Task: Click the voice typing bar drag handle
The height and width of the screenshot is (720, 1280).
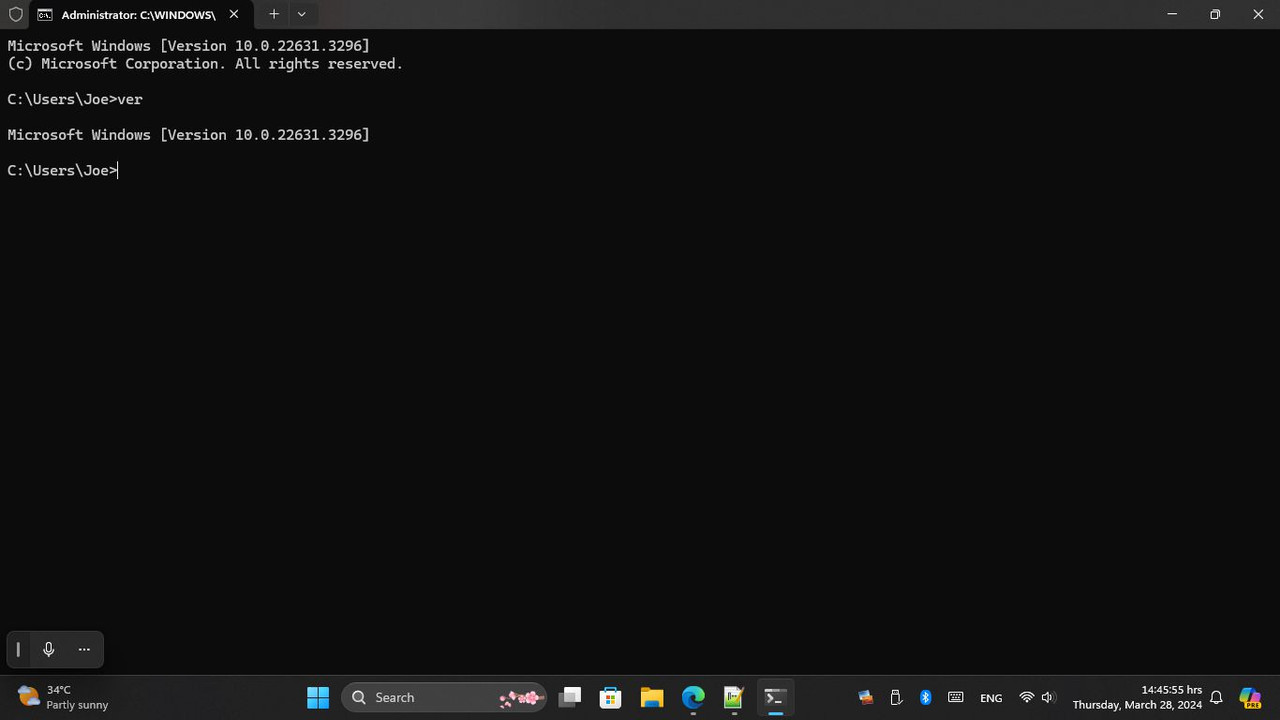Action: 18,650
